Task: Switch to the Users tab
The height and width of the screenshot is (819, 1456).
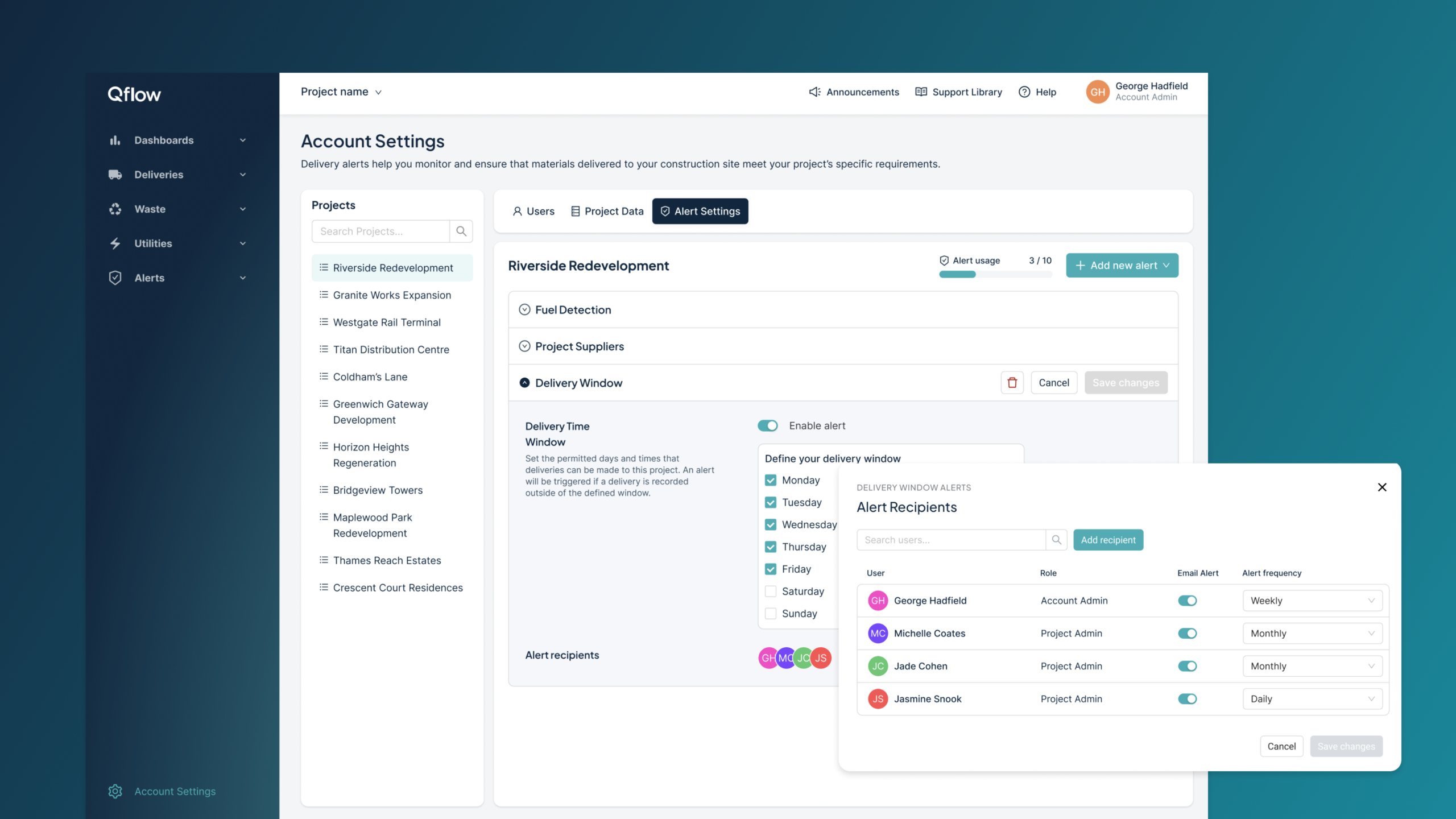Action: click(x=533, y=212)
